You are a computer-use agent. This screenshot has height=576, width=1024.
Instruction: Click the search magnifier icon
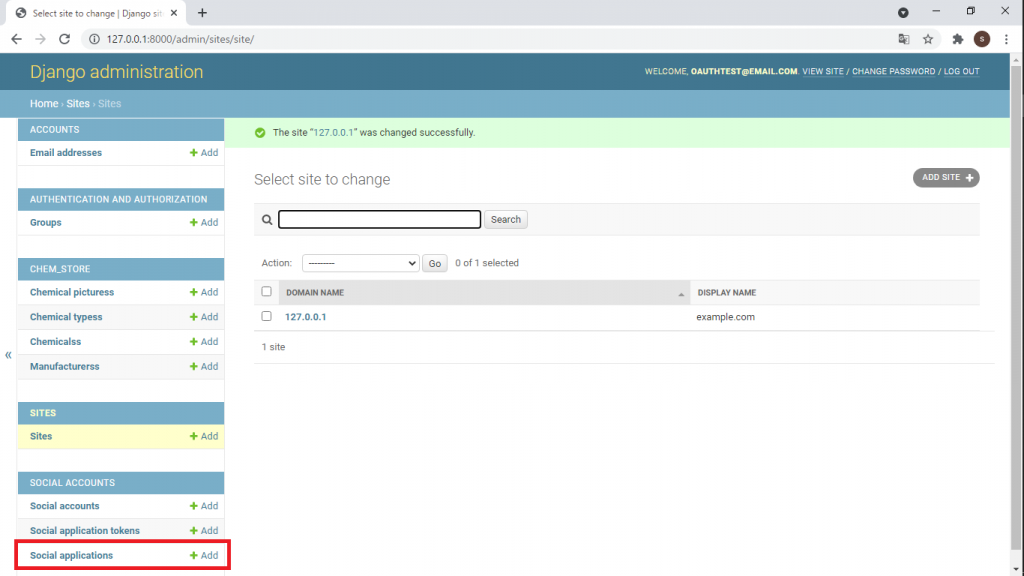267,219
